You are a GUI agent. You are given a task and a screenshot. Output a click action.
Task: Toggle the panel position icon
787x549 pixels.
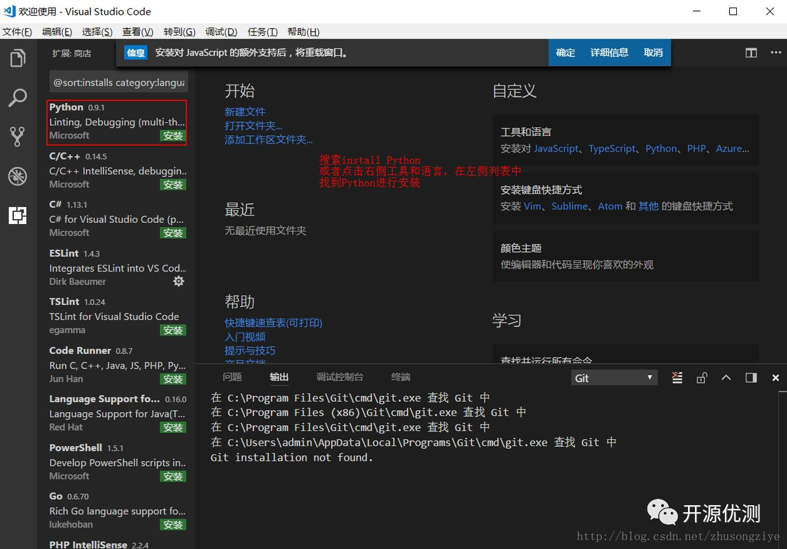751,378
